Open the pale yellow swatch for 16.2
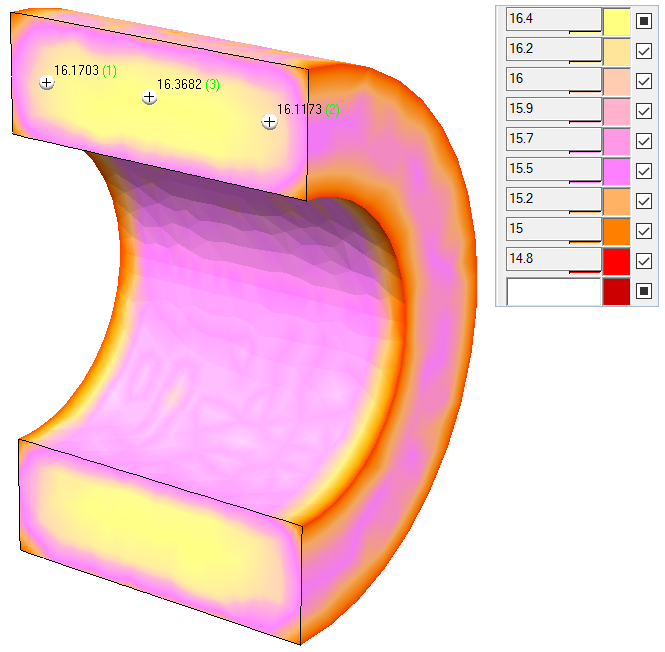665x652 pixels. 617,51
